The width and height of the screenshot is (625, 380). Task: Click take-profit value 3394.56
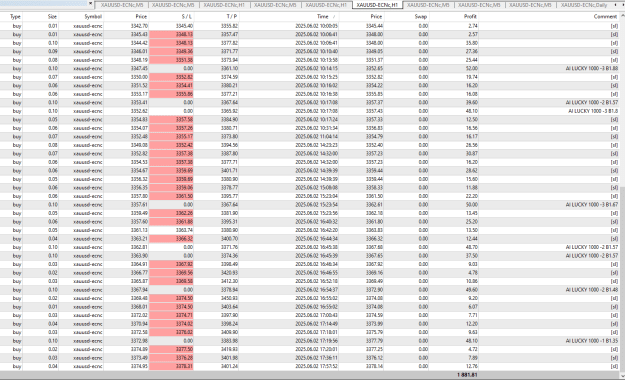pos(230,145)
